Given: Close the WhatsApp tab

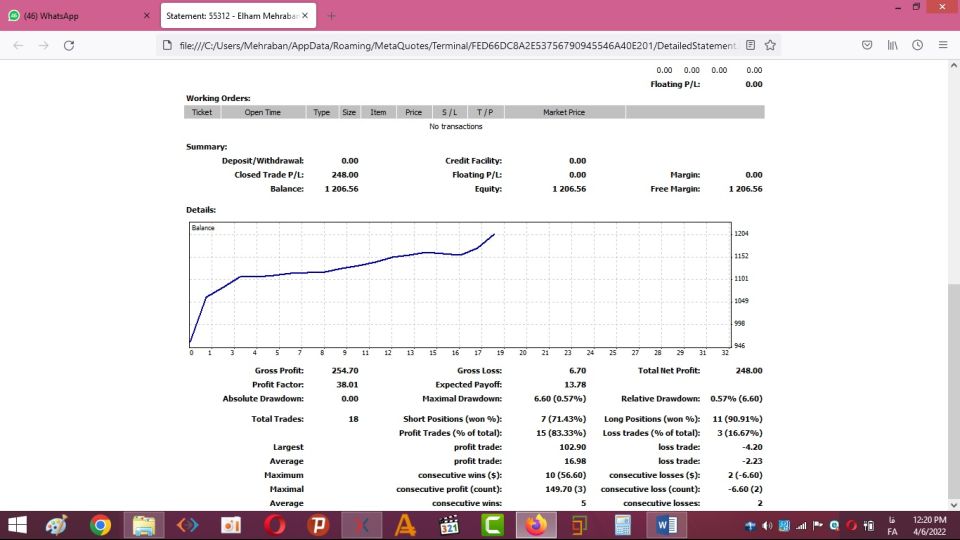Looking at the screenshot, I should click(x=147, y=16).
